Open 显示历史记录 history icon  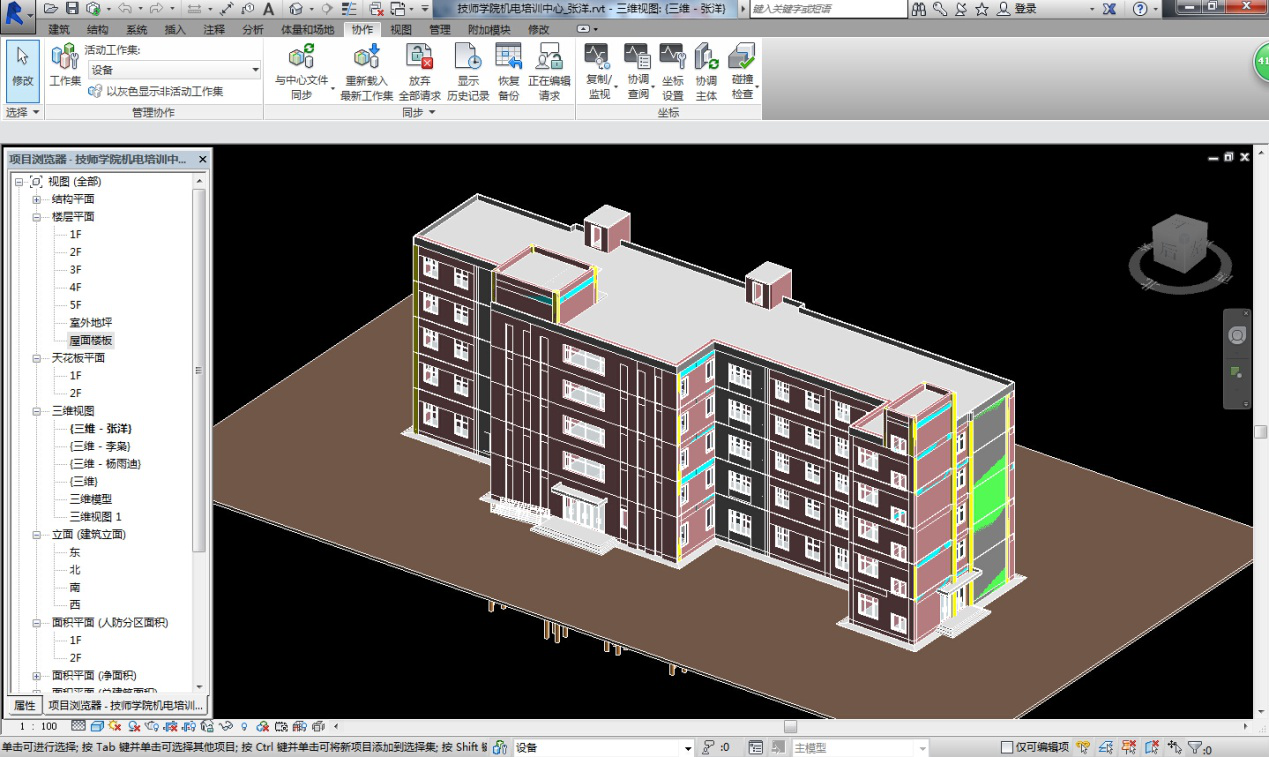click(x=468, y=58)
